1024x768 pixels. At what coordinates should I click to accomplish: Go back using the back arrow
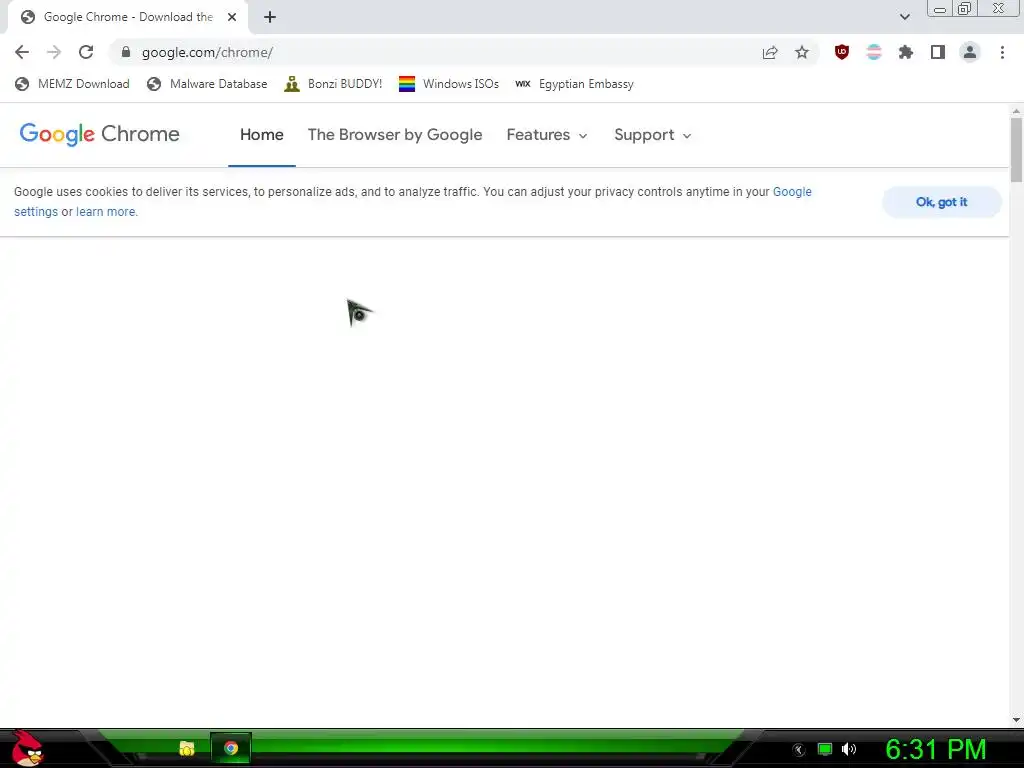tap(22, 52)
